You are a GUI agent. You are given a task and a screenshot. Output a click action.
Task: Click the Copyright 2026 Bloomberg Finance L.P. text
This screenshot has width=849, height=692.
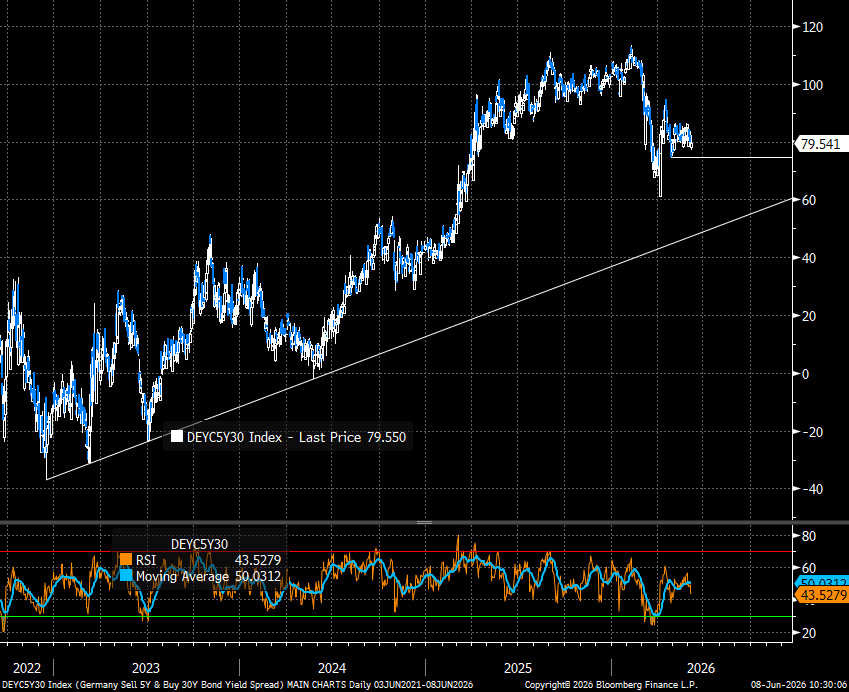610,685
